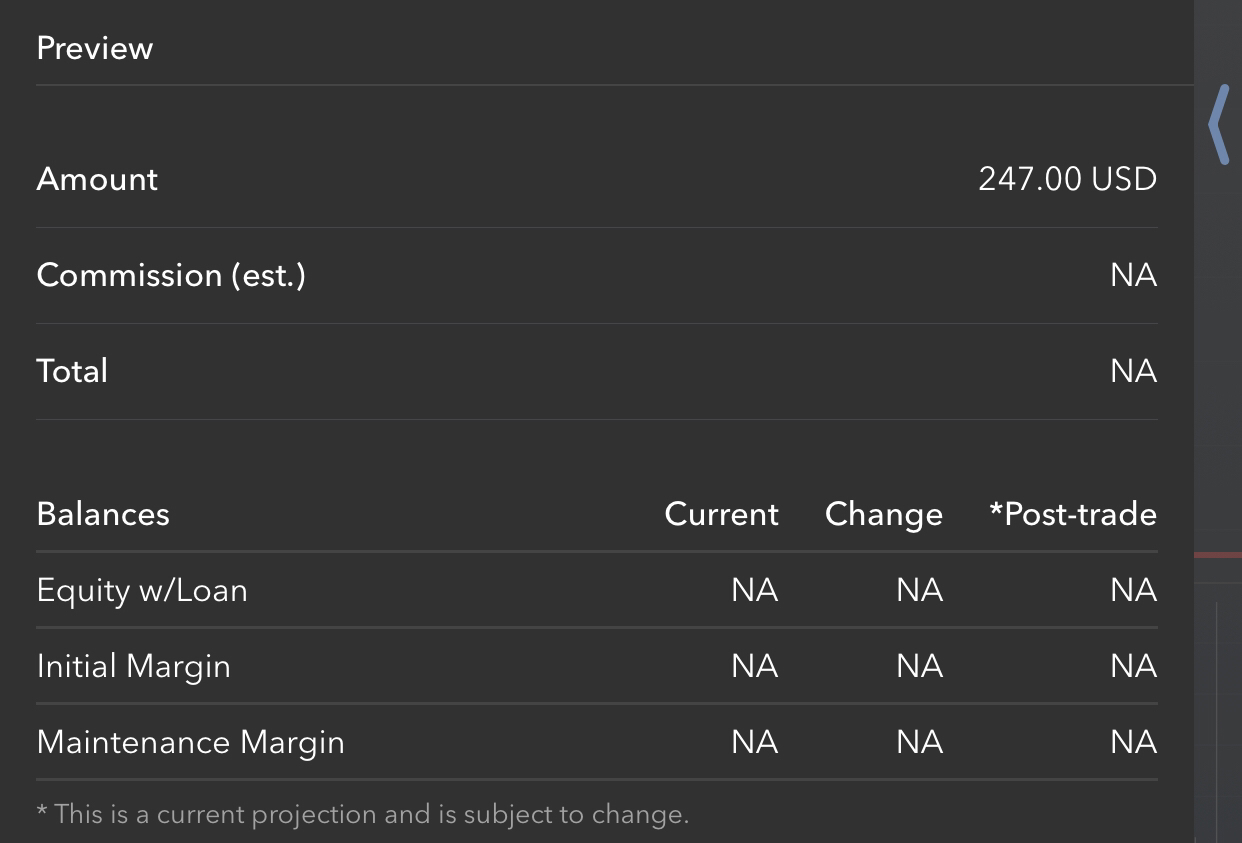Click the *Post-trade column header
Viewport: 1242px width, 843px height.
(x=1073, y=514)
